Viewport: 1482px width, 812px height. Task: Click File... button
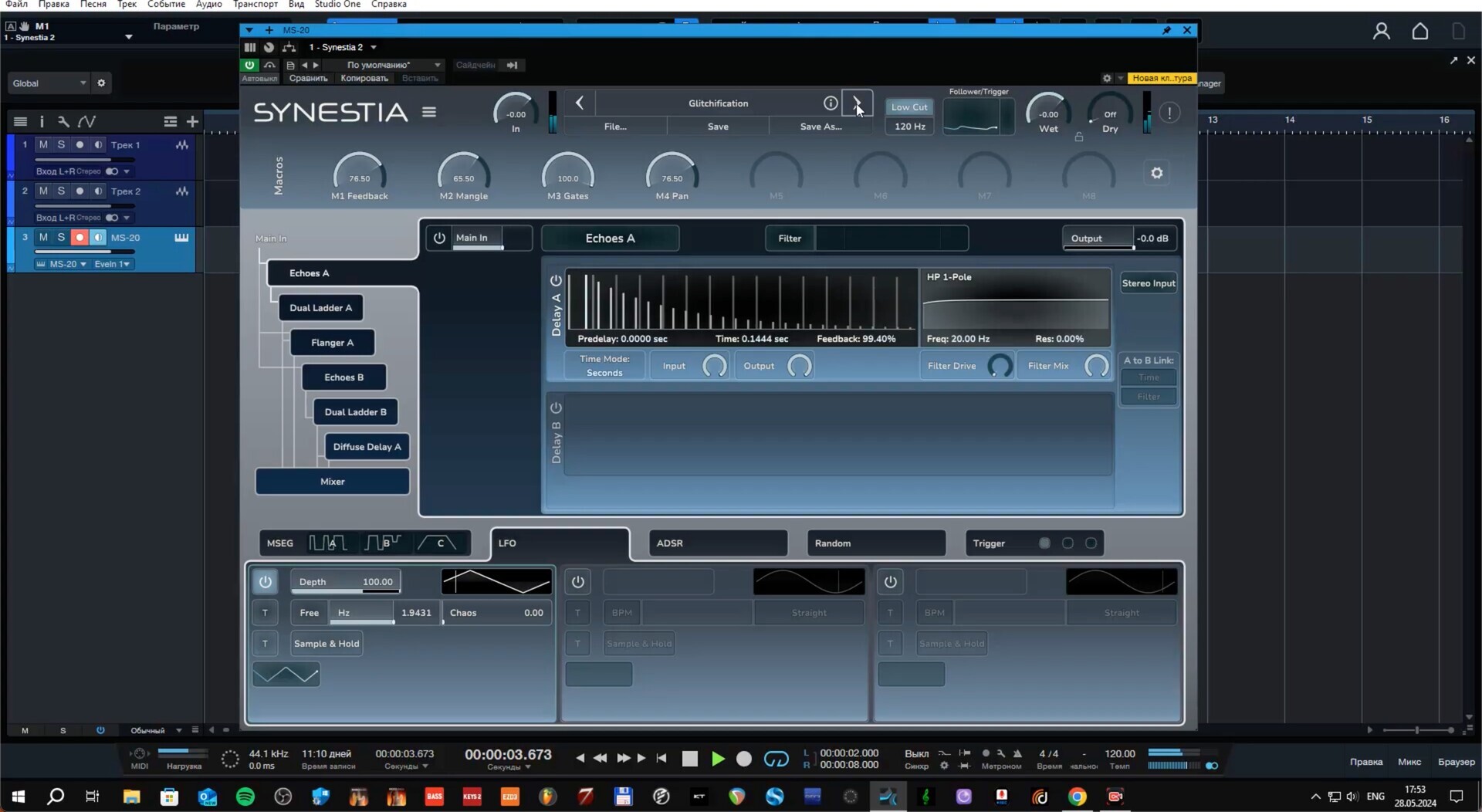615,127
